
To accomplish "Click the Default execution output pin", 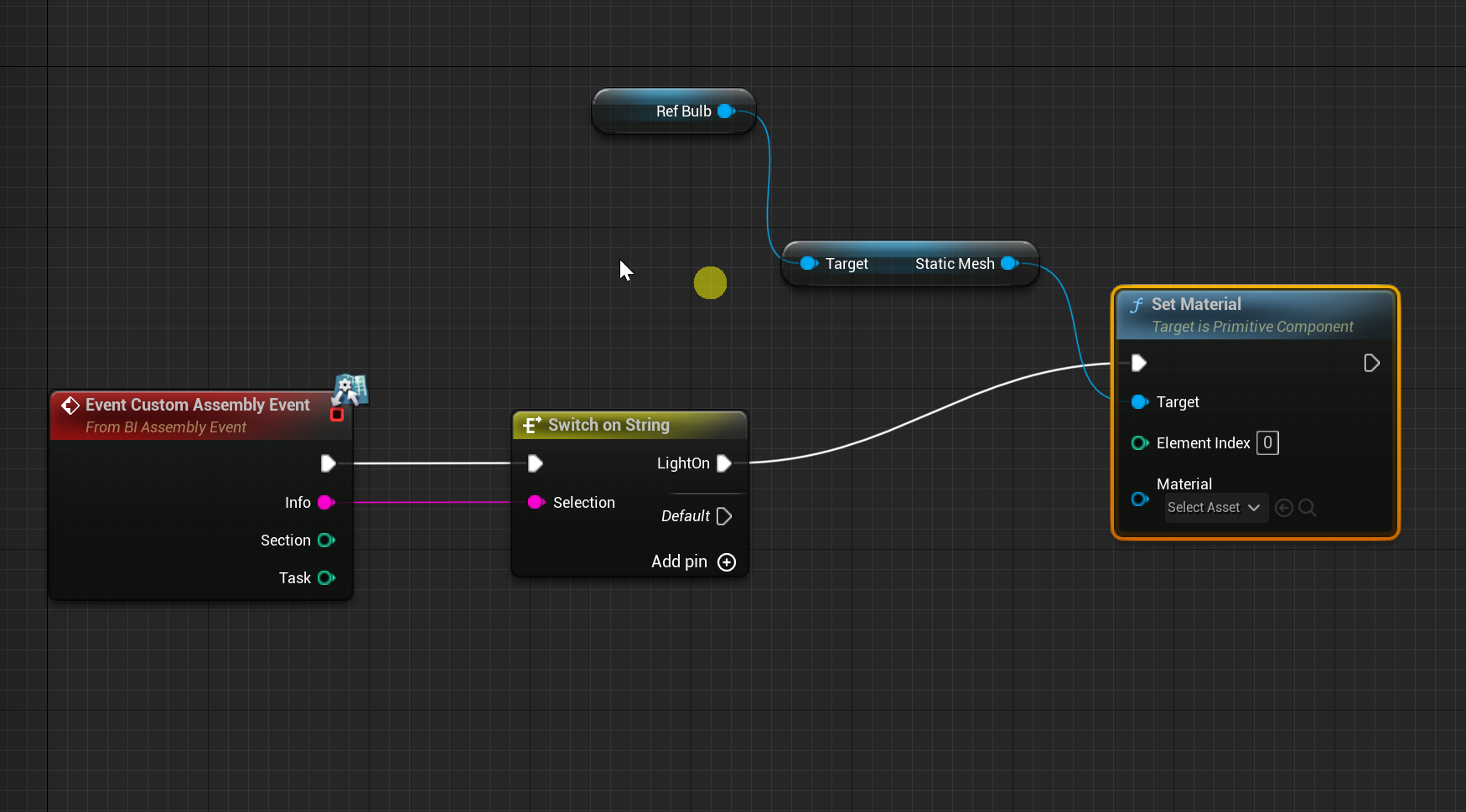I will (724, 516).
